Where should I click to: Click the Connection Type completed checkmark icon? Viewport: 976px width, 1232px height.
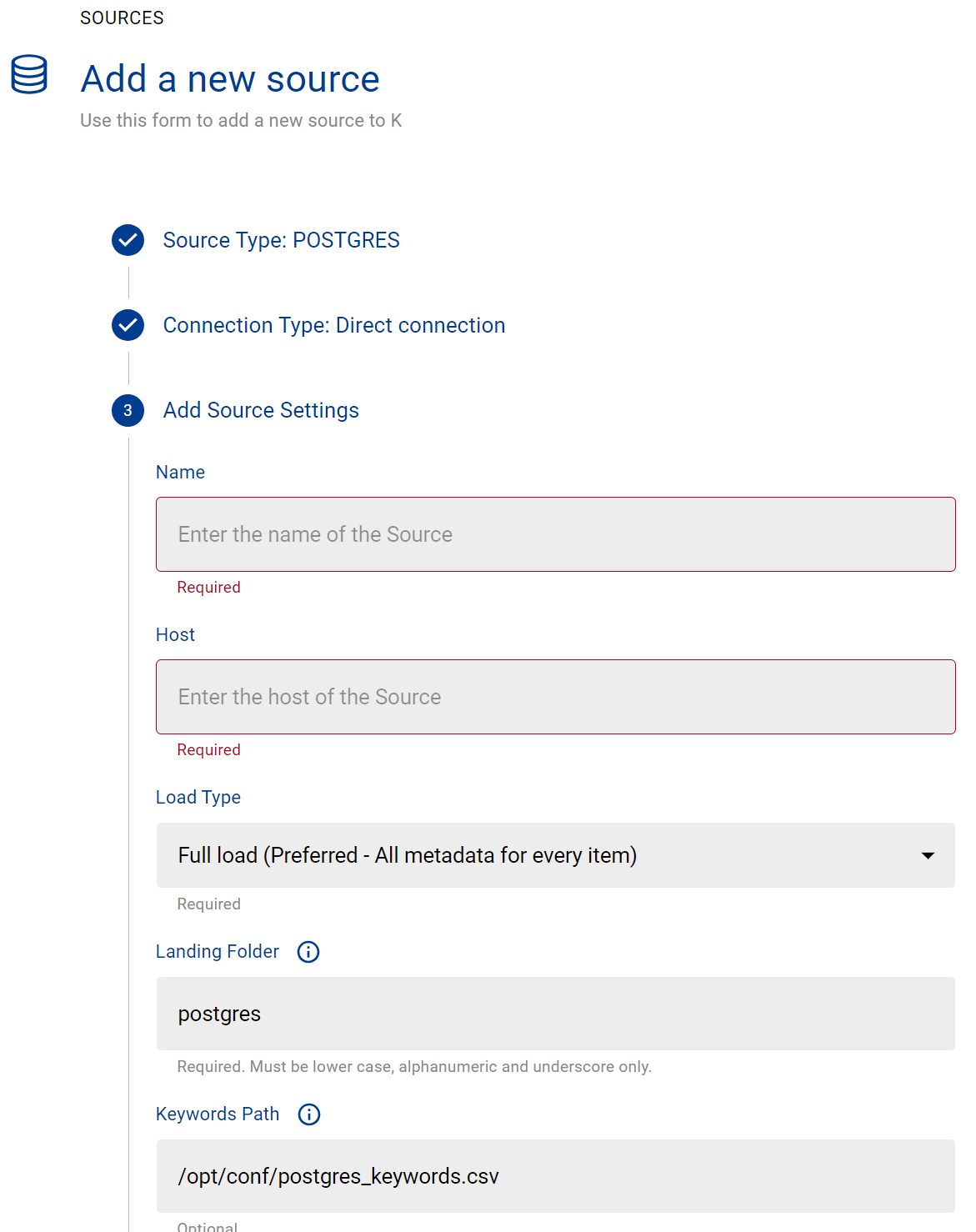[x=128, y=325]
